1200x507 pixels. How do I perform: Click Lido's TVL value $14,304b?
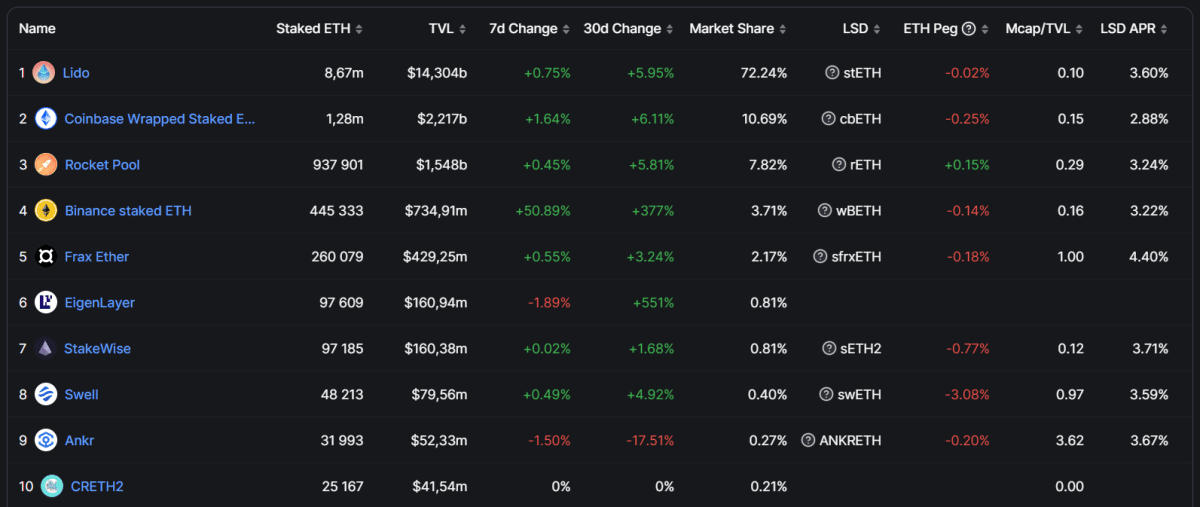point(437,73)
